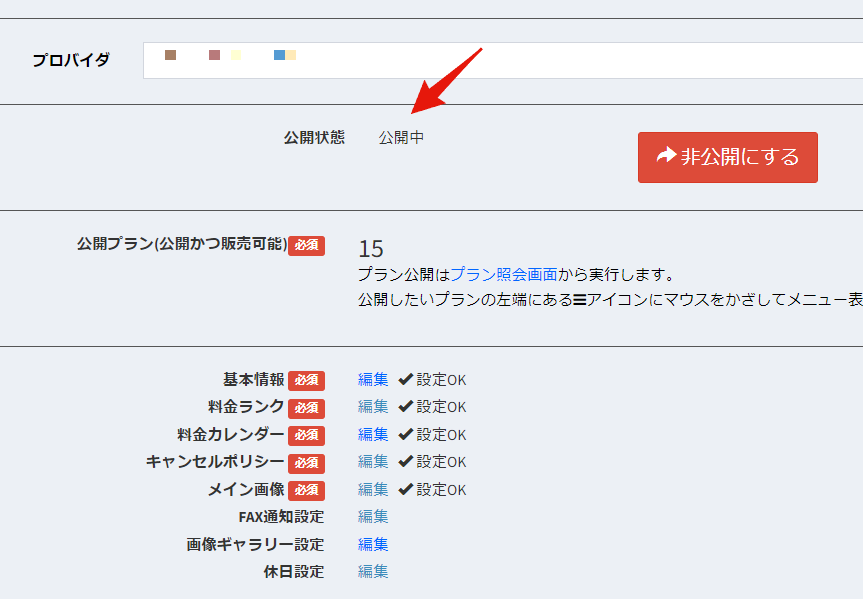Click the 必須 badge beside 料金ランク
This screenshot has height=599, width=863.
pos(307,408)
